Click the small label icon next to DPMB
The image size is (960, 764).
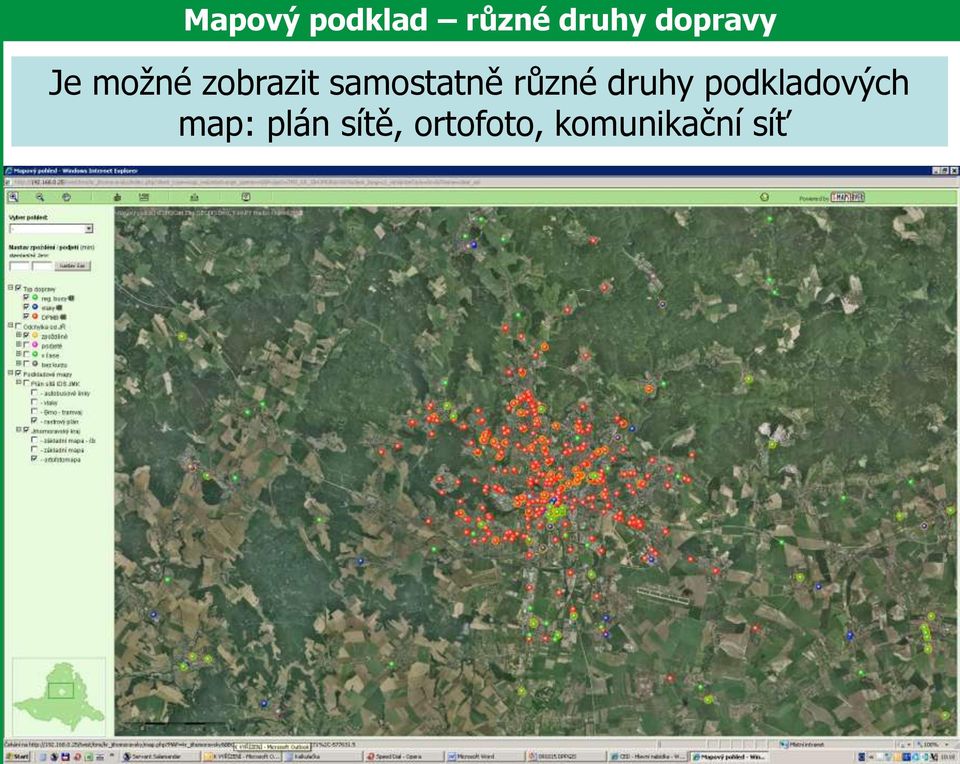click(x=64, y=317)
